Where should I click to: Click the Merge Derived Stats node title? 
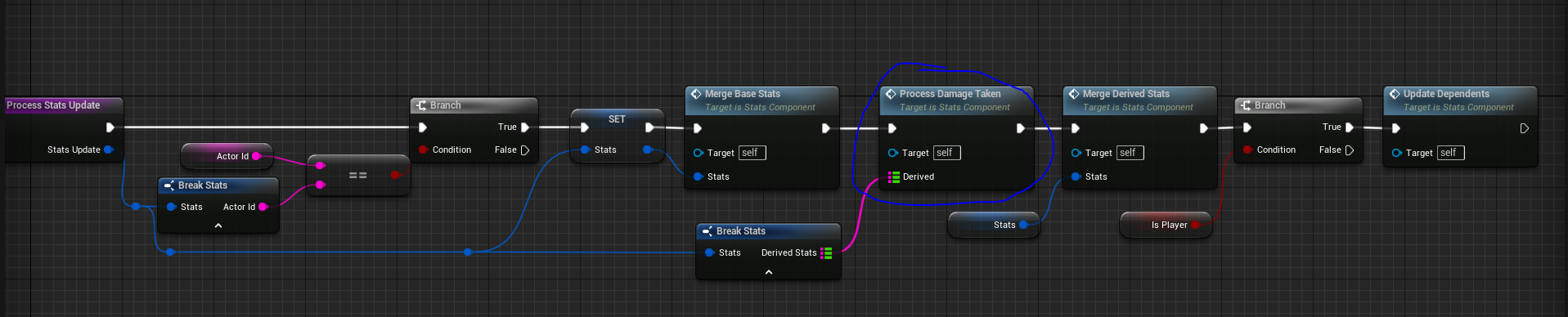click(x=1126, y=94)
